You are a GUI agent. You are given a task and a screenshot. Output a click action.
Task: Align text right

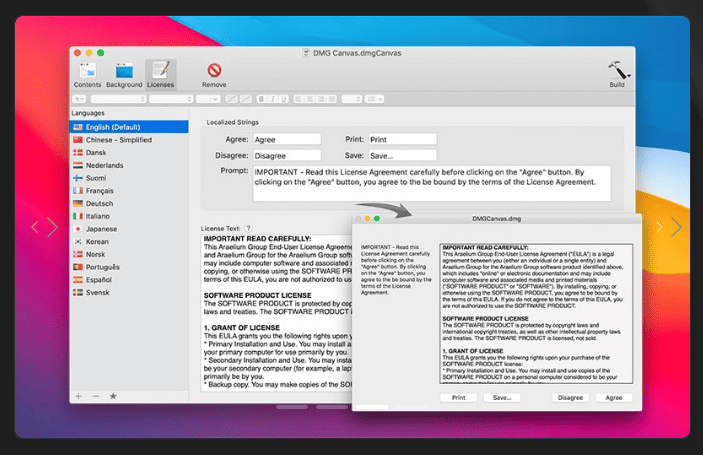point(320,99)
